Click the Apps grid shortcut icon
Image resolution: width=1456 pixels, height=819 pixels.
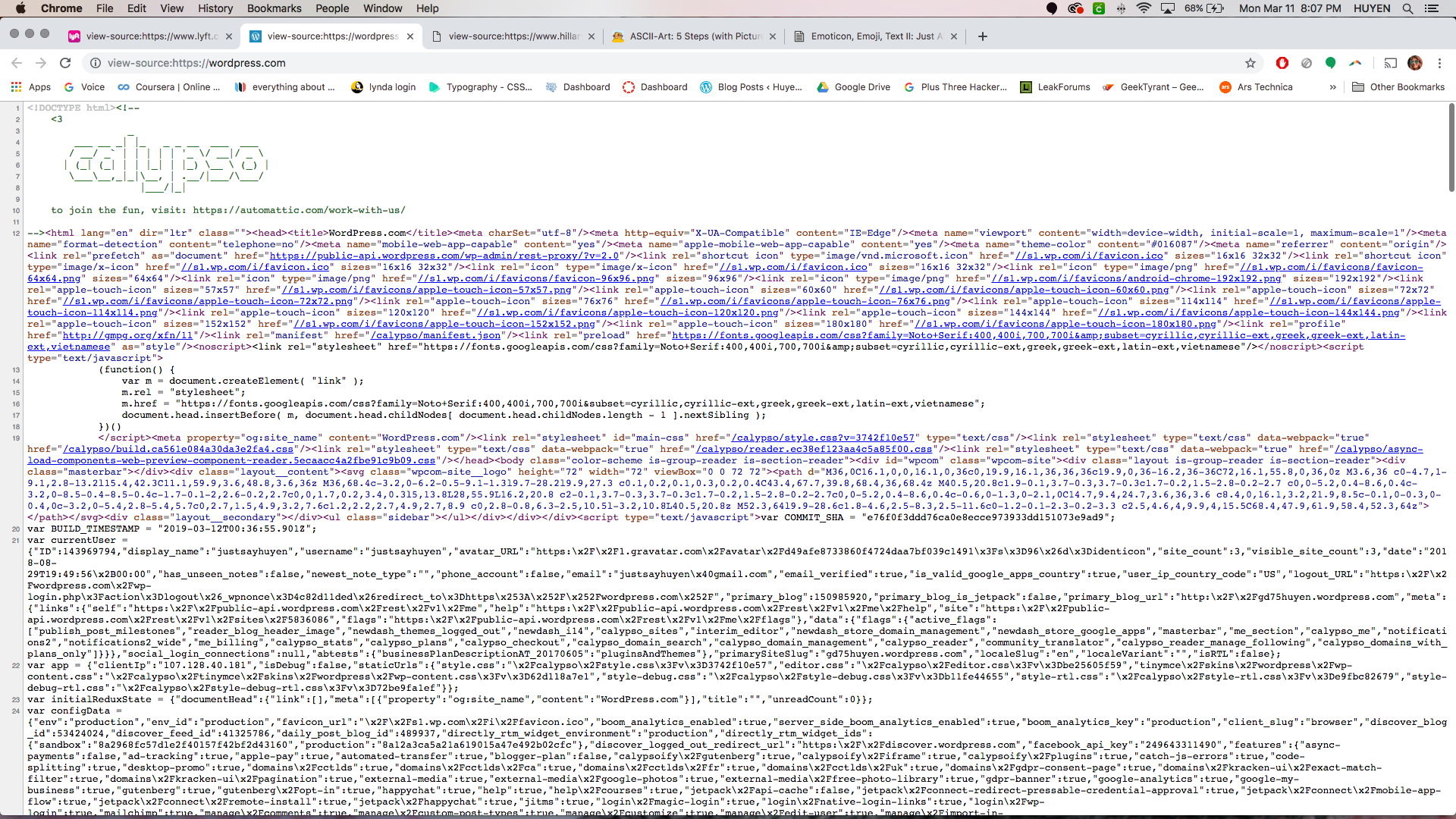coord(16,87)
